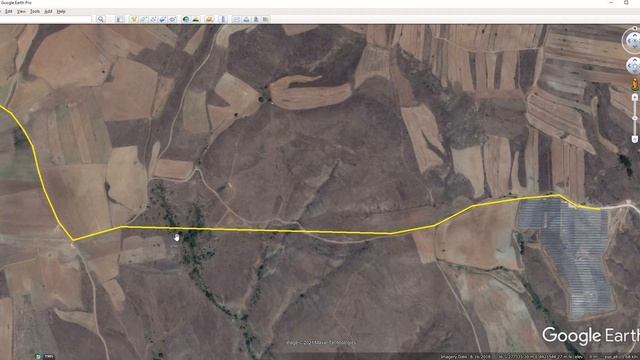This screenshot has width=640, height=360.
Task: Open the Edit menu
Action: [x=9, y=11]
